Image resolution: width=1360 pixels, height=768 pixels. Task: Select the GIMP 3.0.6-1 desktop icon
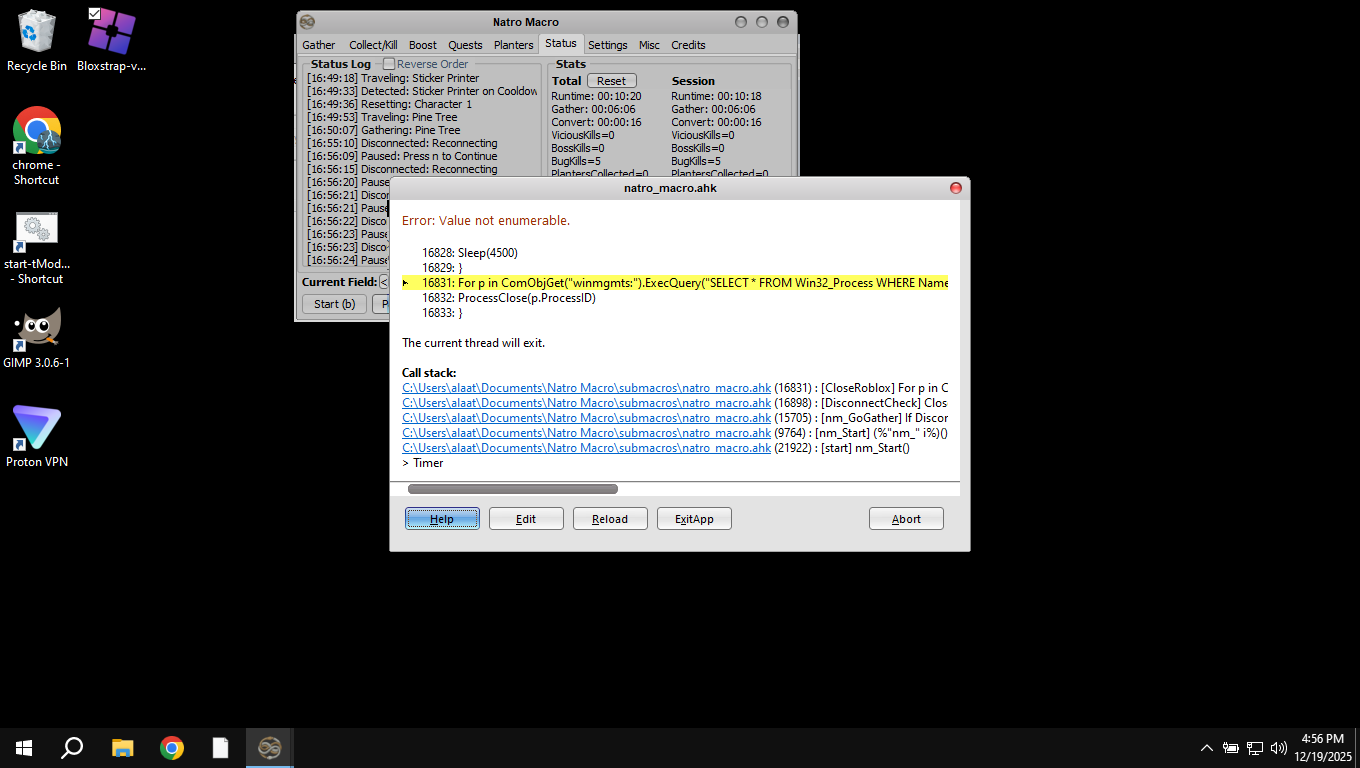point(37,337)
